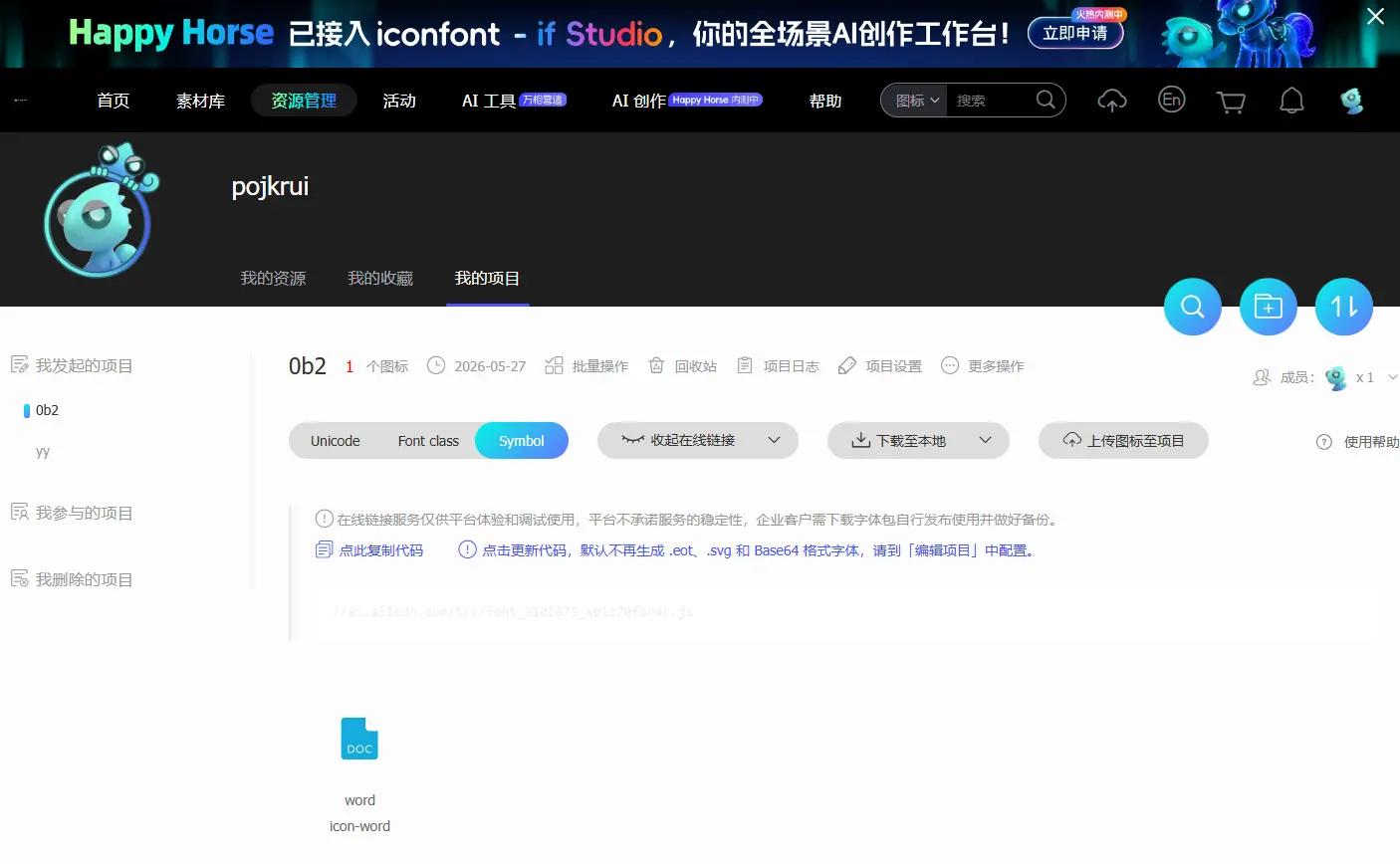Open the shopping cart icon
The height and width of the screenshot is (864, 1400).
[x=1232, y=102]
